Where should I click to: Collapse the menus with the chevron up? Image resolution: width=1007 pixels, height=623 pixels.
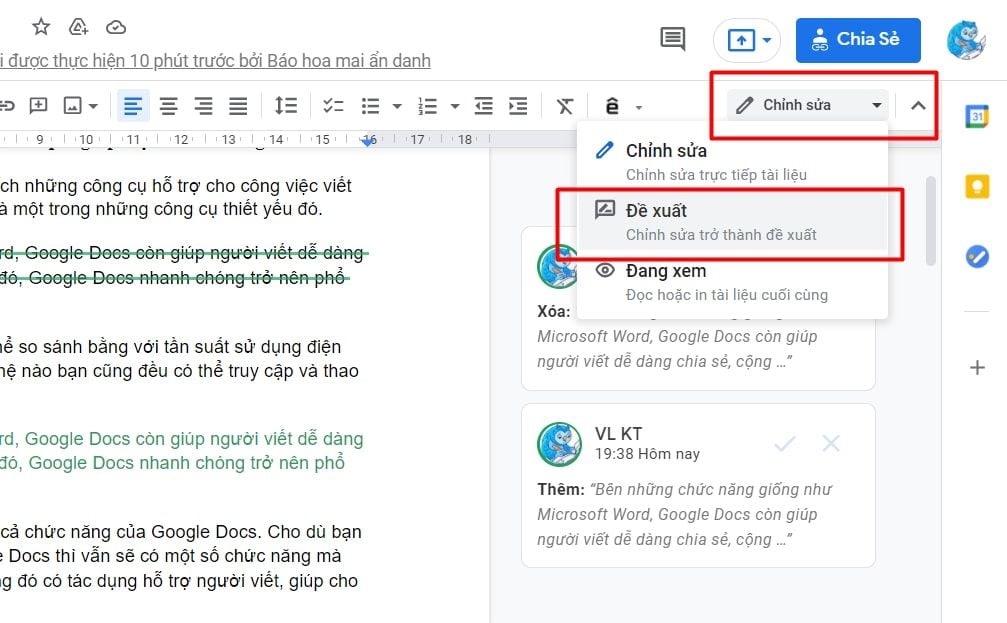click(918, 105)
